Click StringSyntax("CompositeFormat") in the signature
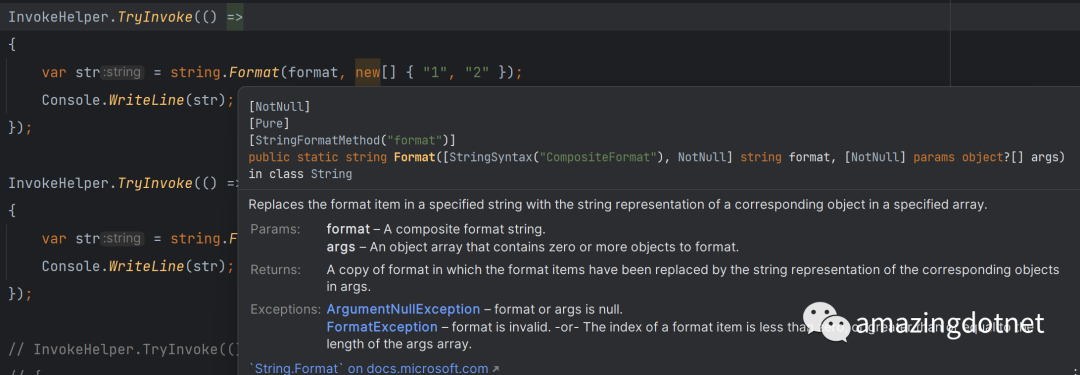The height and width of the screenshot is (375, 1080). click(557, 158)
